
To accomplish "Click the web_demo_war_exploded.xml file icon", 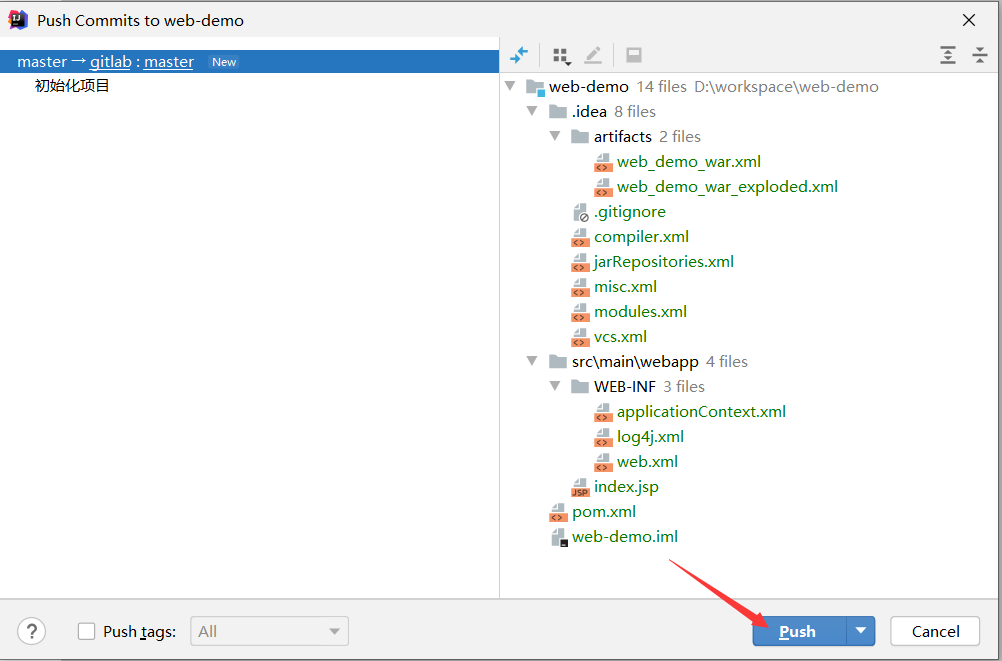I will (603, 187).
